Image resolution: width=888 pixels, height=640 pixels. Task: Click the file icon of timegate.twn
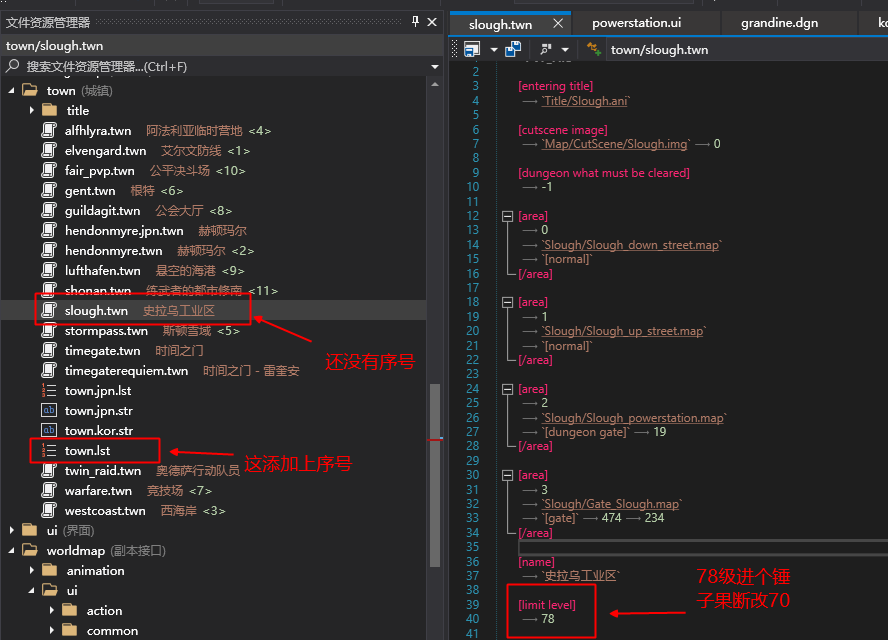pos(49,350)
